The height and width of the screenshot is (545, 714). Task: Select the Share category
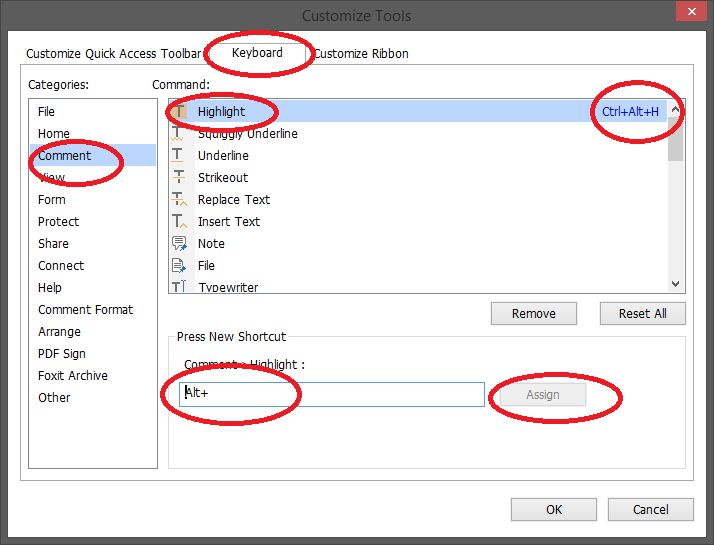click(92, 244)
